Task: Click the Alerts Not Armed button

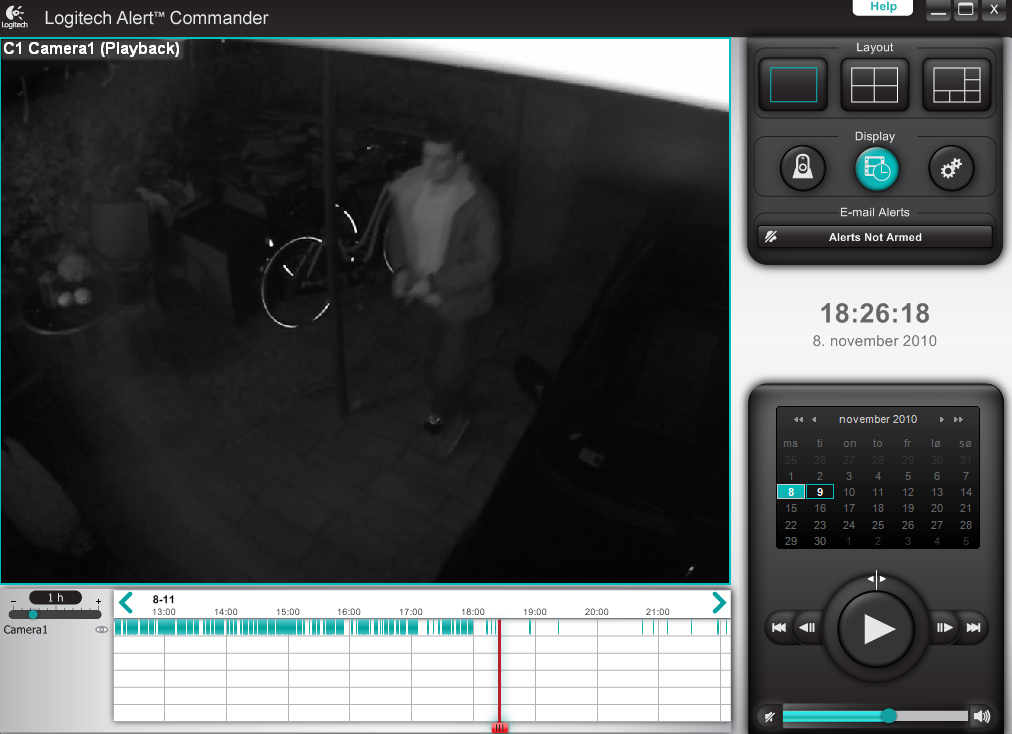Action: pyautogui.click(x=875, y=237)
